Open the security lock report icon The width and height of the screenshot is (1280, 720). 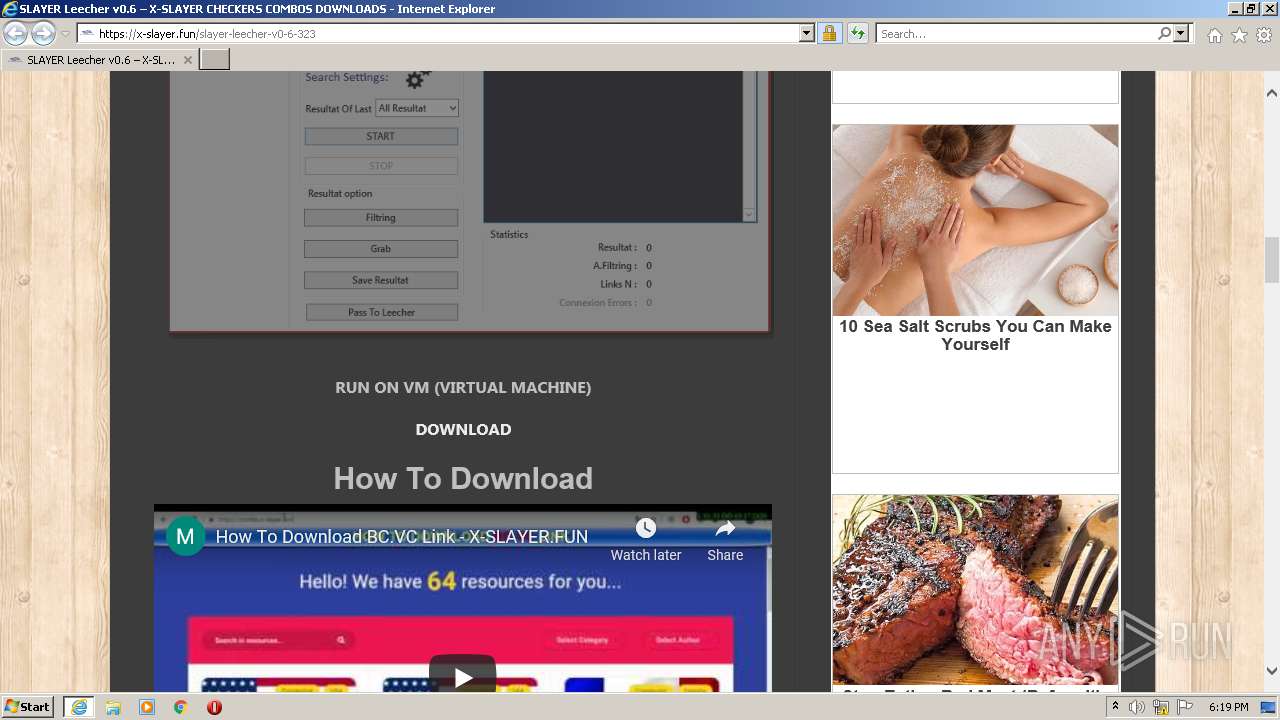[829, 33]
